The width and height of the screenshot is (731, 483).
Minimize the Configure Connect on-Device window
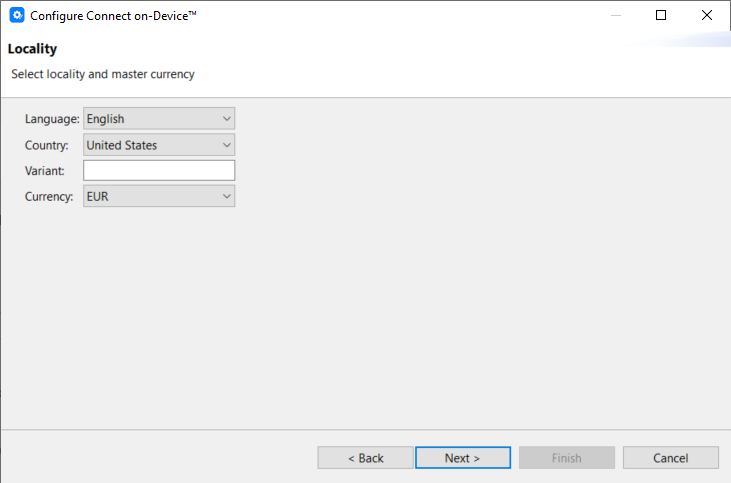(615, 16)
